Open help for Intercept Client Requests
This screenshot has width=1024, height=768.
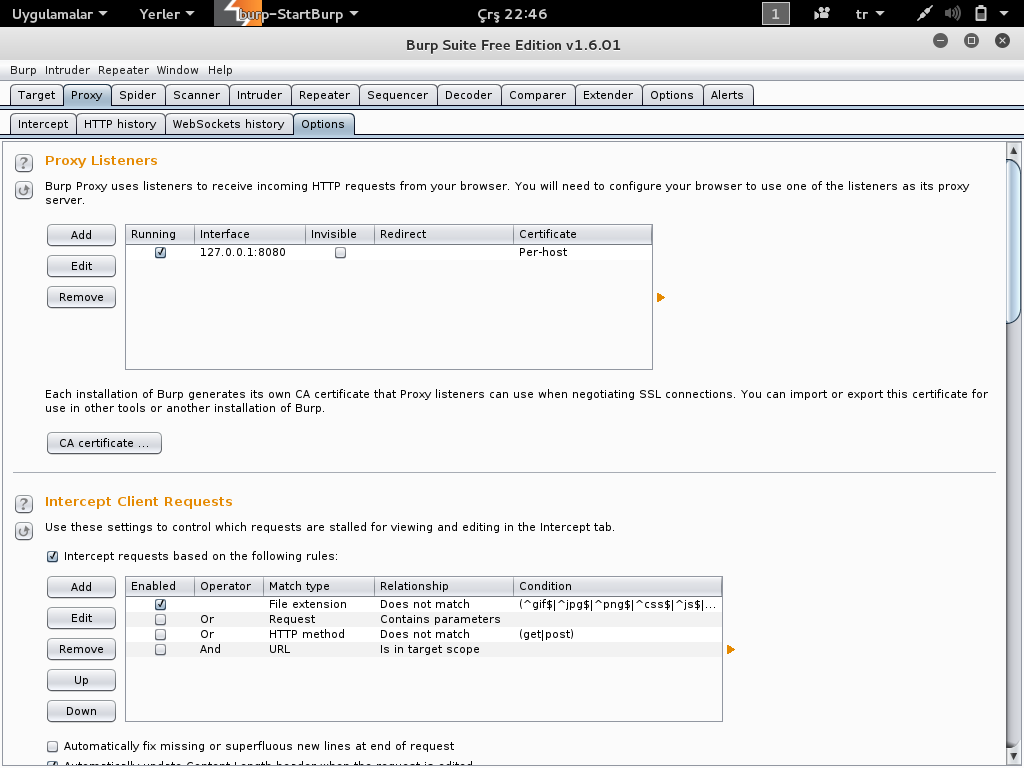pos(24,504)
